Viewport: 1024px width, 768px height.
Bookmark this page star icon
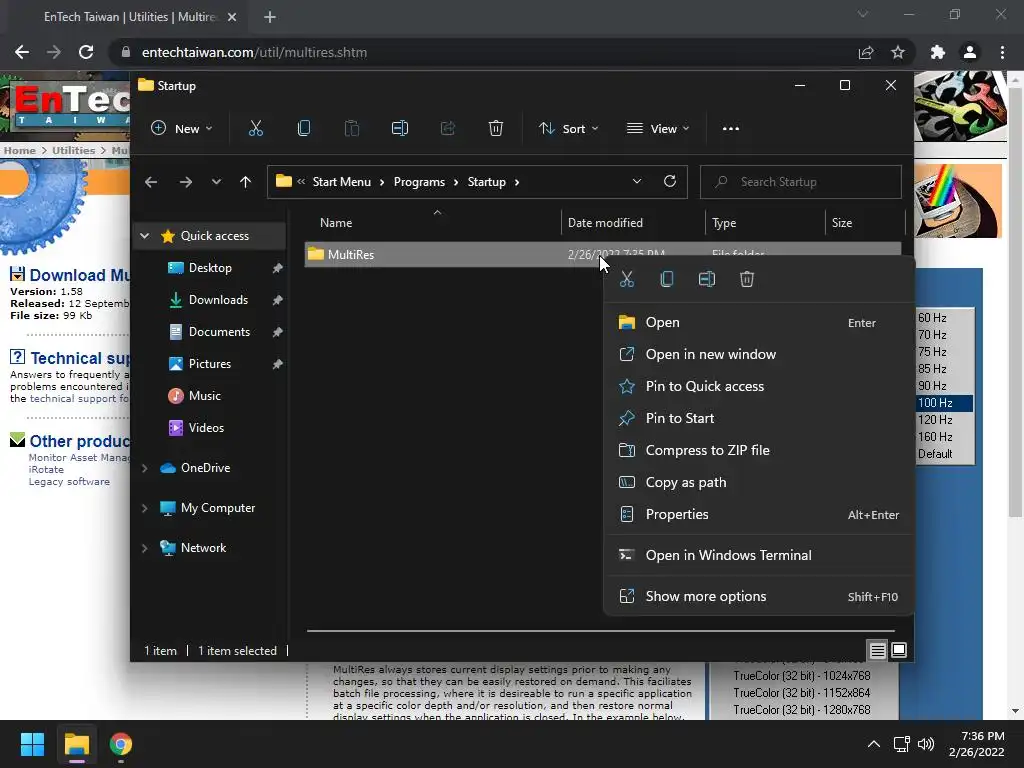(898, 52)
